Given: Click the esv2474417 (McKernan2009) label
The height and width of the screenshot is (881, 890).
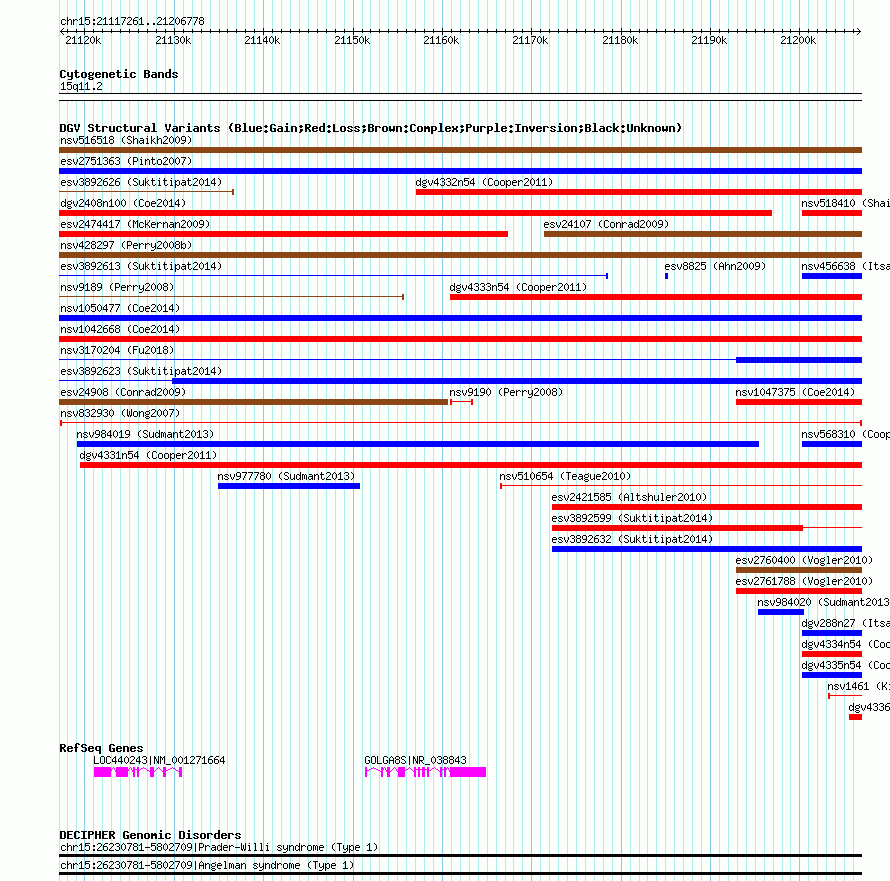Looking at the screenshot, I should [135, 224].
